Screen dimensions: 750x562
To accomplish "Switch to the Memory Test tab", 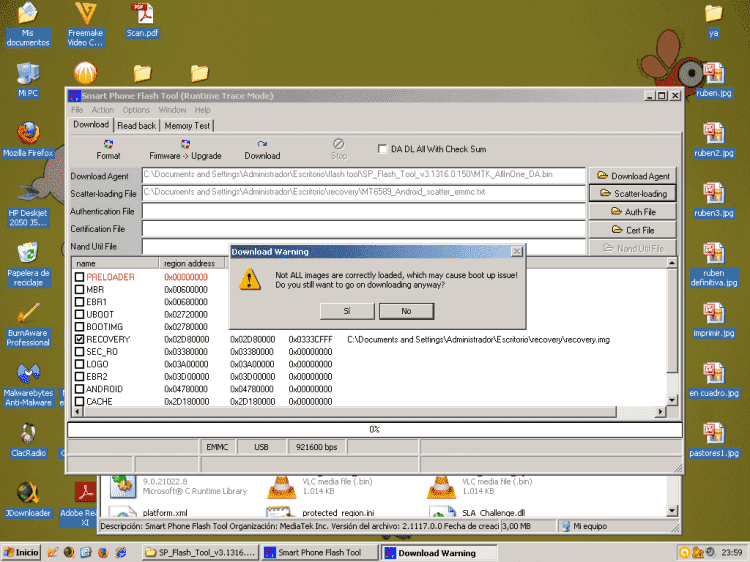I will point(187,126).
